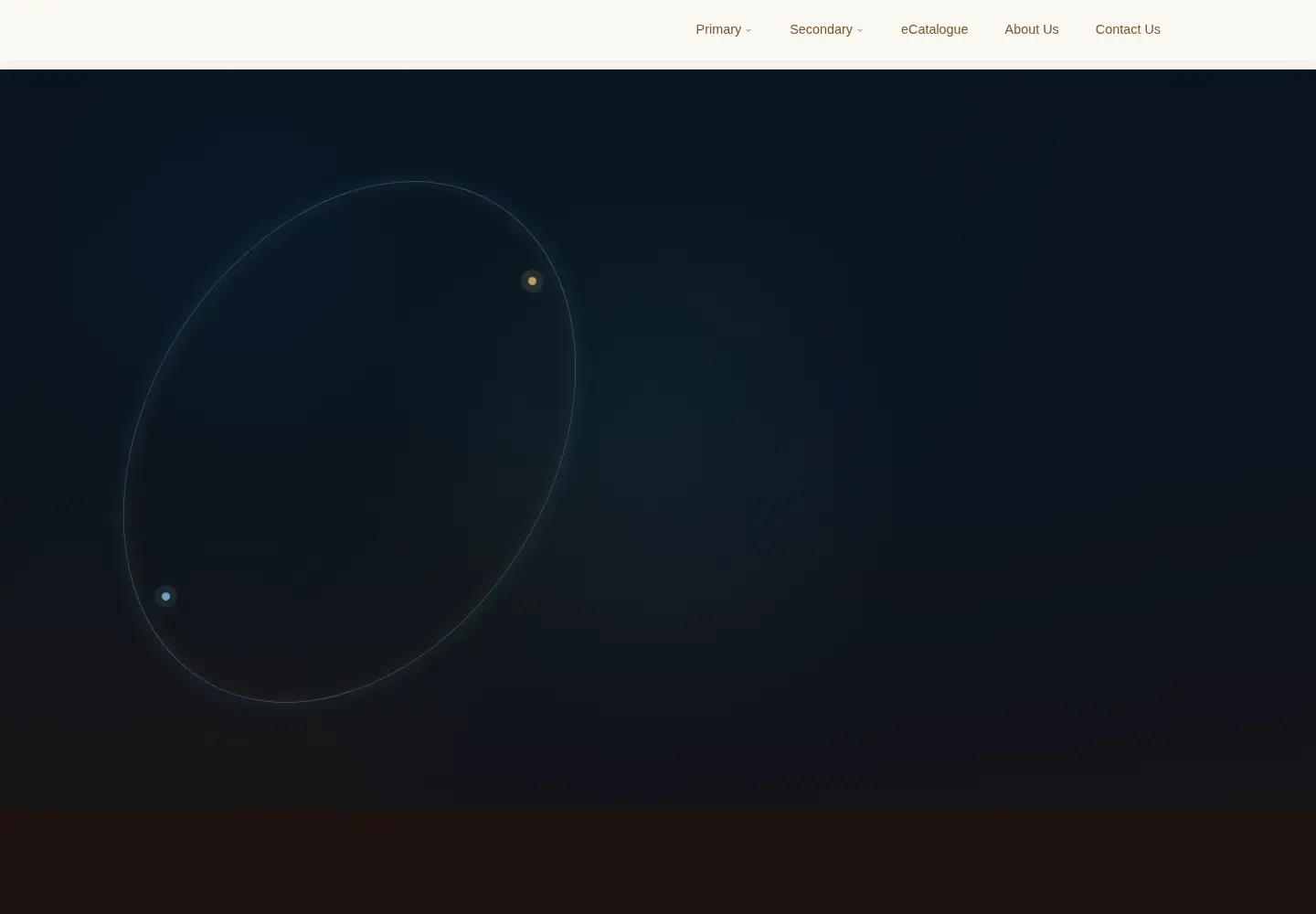Viewport: 1316px width, 914px height.
Task: Expand the Primary dropdown menu
Action: 723,29
